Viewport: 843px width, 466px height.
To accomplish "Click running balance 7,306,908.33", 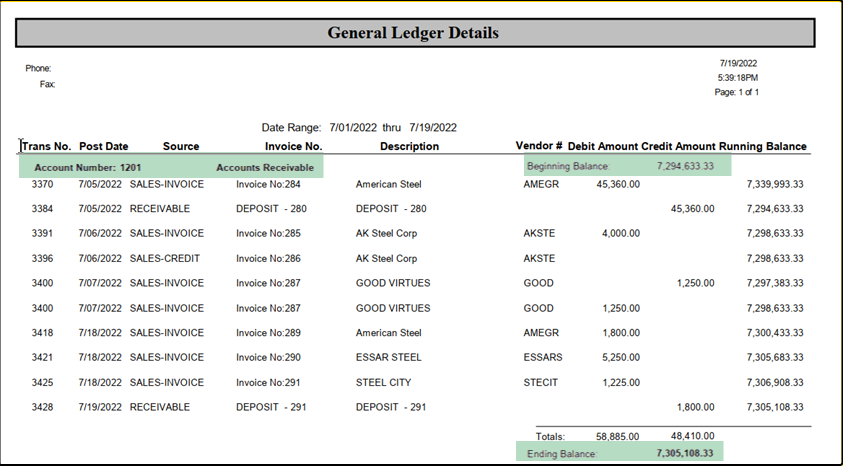I will coord(775,383).
